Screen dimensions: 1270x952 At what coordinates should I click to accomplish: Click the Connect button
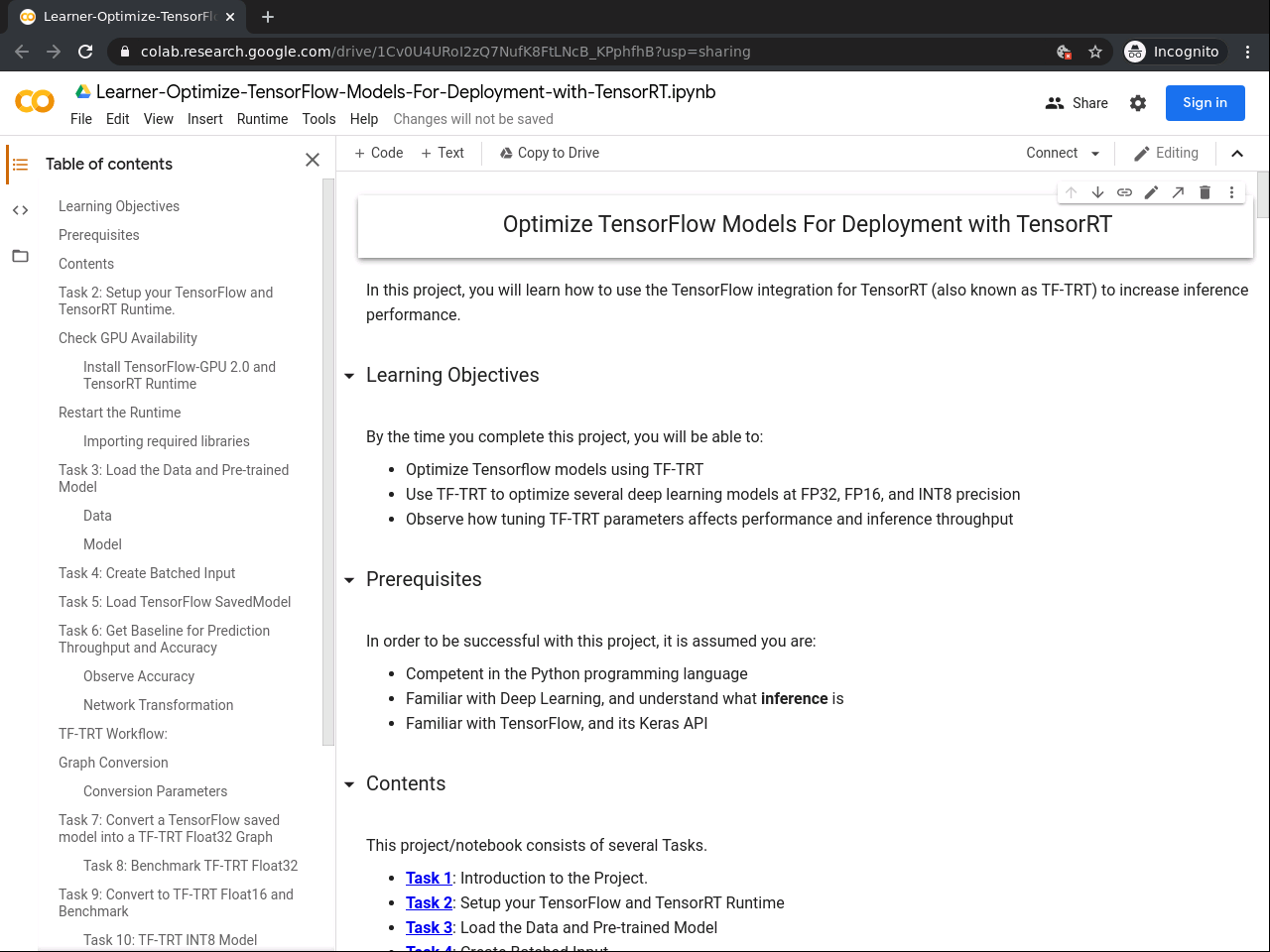pos(1052,153)
